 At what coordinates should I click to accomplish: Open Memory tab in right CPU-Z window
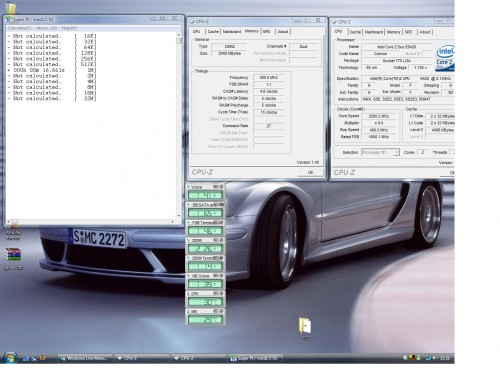393,32
